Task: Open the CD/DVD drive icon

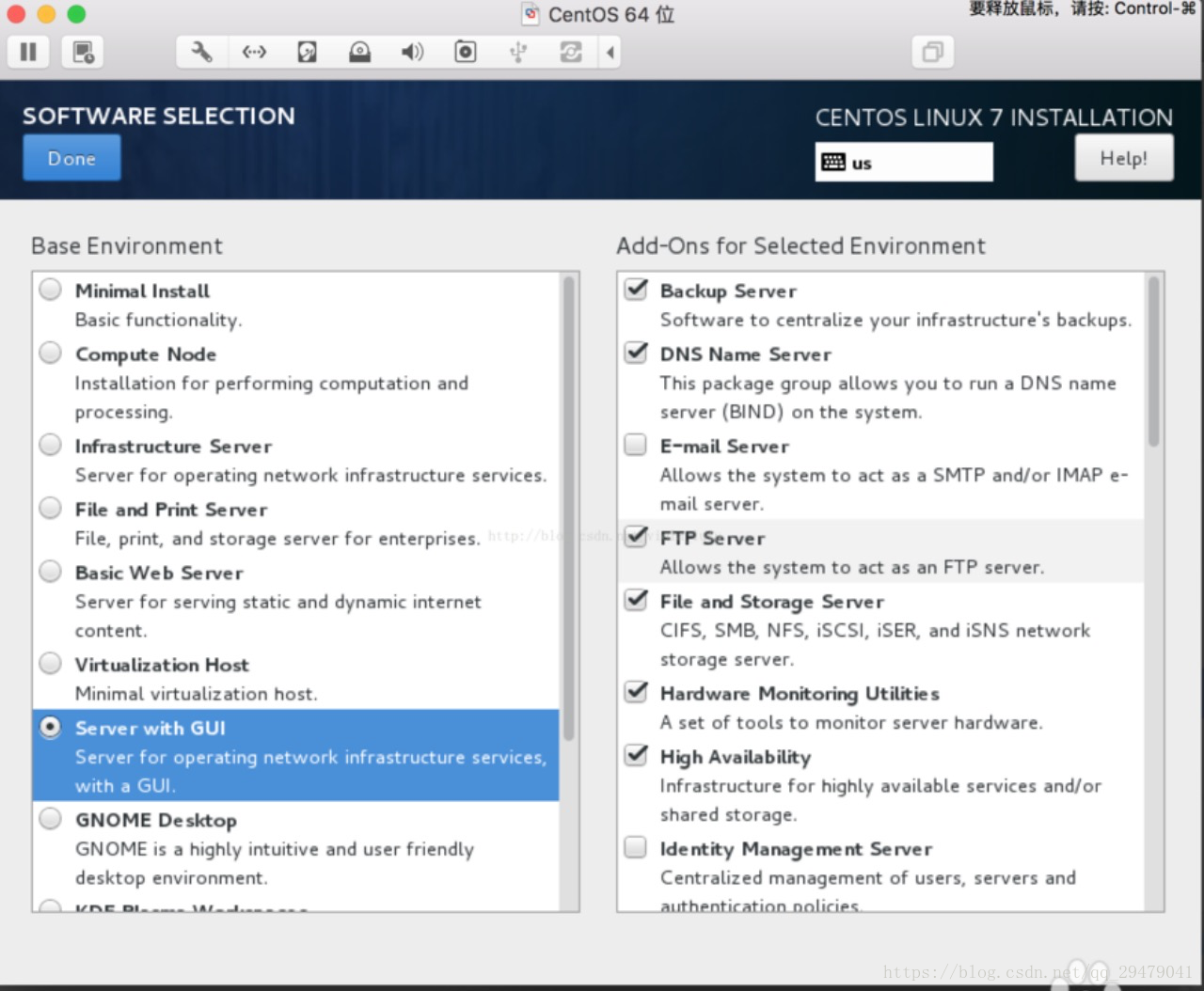Action: coord(359,52)
